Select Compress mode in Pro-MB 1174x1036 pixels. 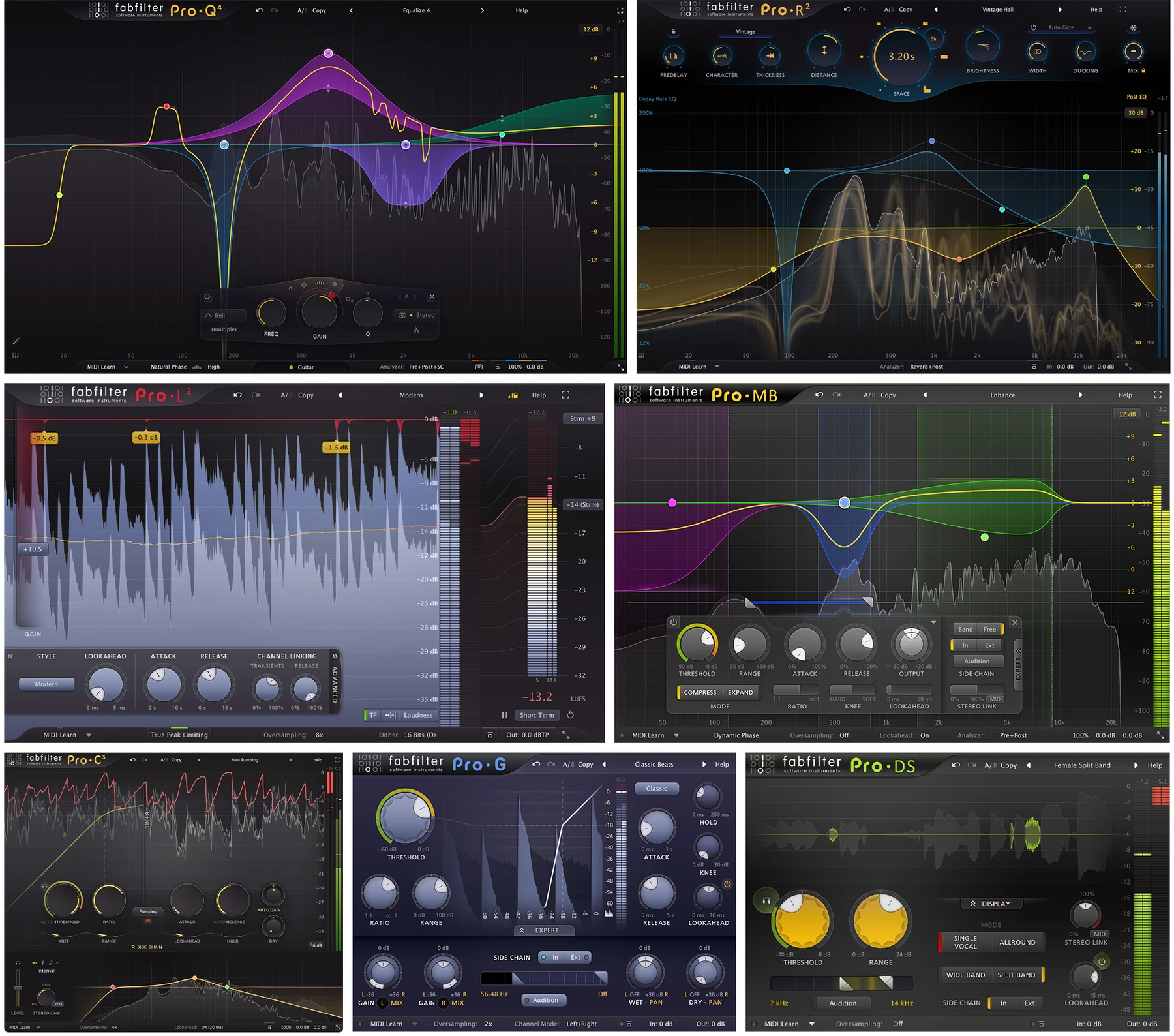coord(700,692)
